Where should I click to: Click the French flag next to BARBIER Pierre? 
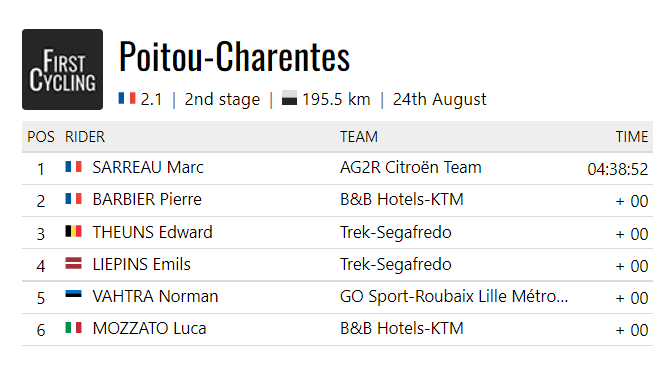coord(73,199)
